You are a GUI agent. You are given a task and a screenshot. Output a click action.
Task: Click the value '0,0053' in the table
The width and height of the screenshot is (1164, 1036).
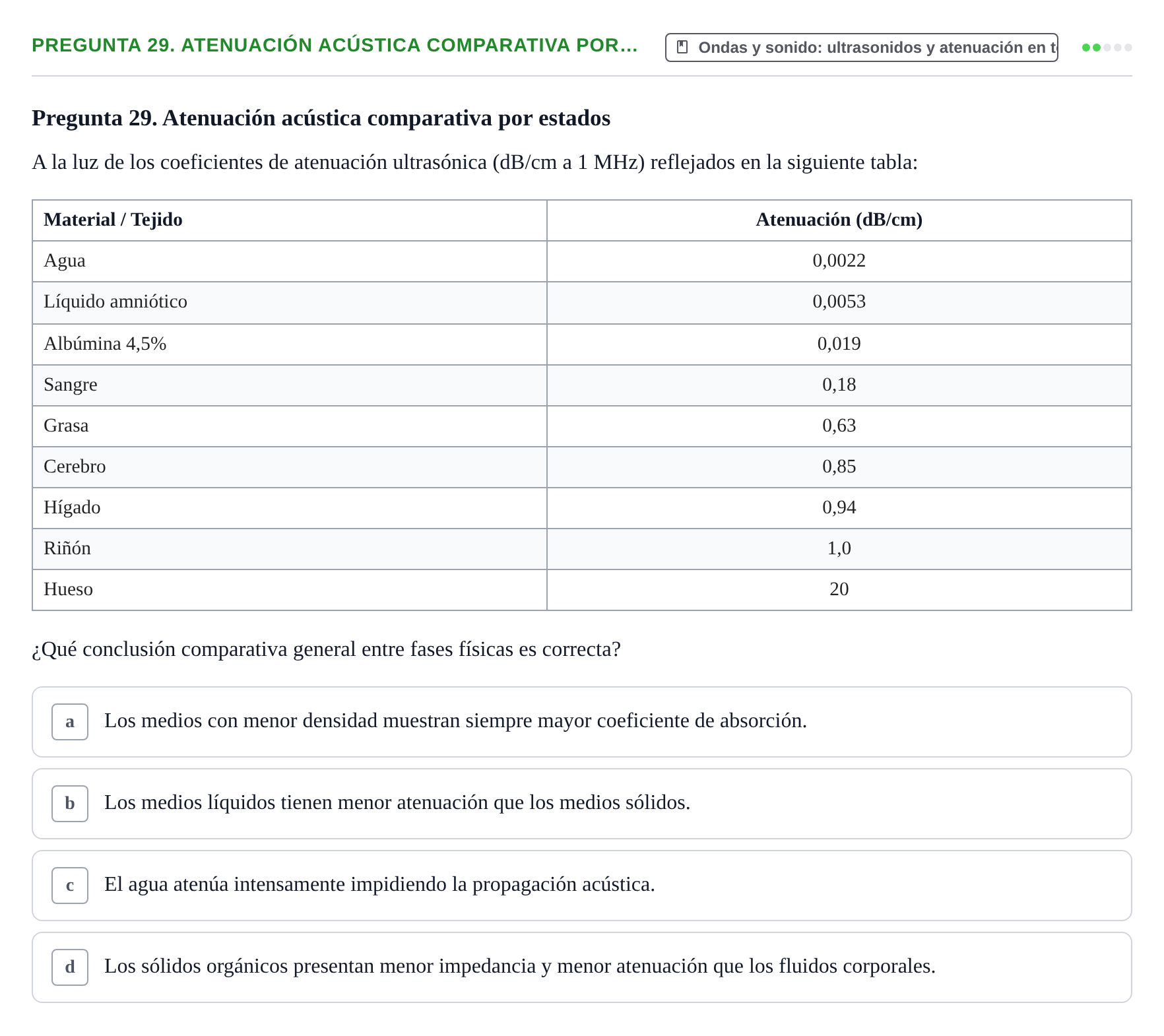839,302
